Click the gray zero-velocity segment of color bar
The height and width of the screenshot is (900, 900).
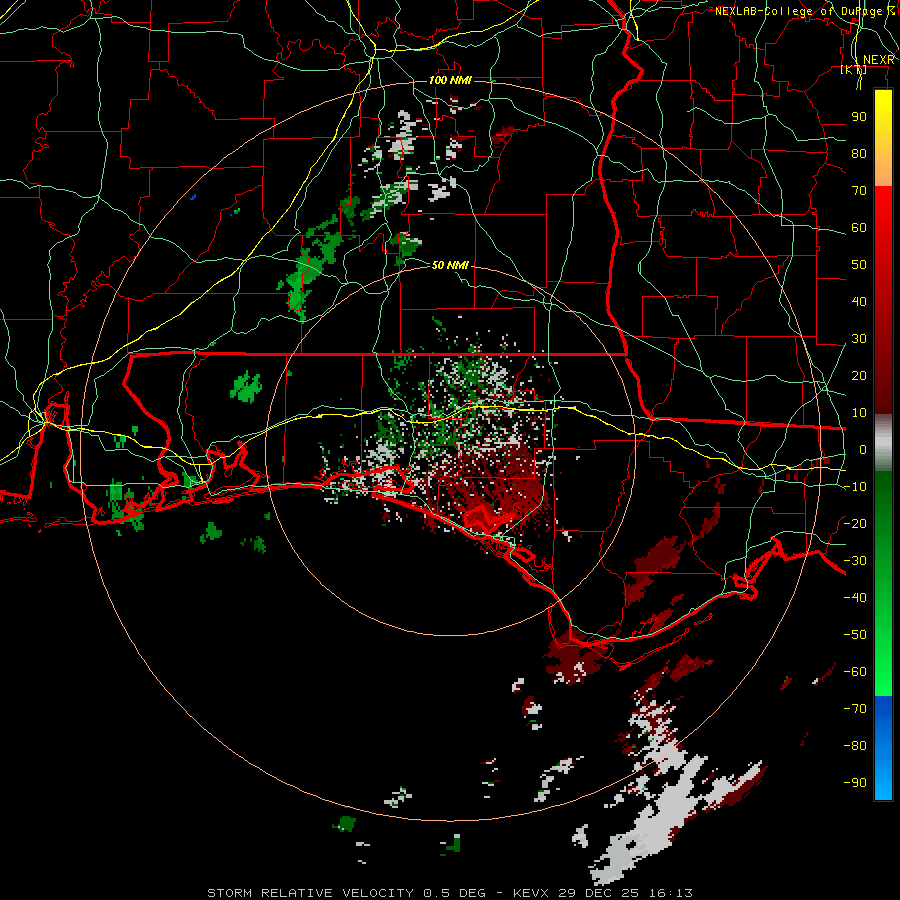pos(883,441)
